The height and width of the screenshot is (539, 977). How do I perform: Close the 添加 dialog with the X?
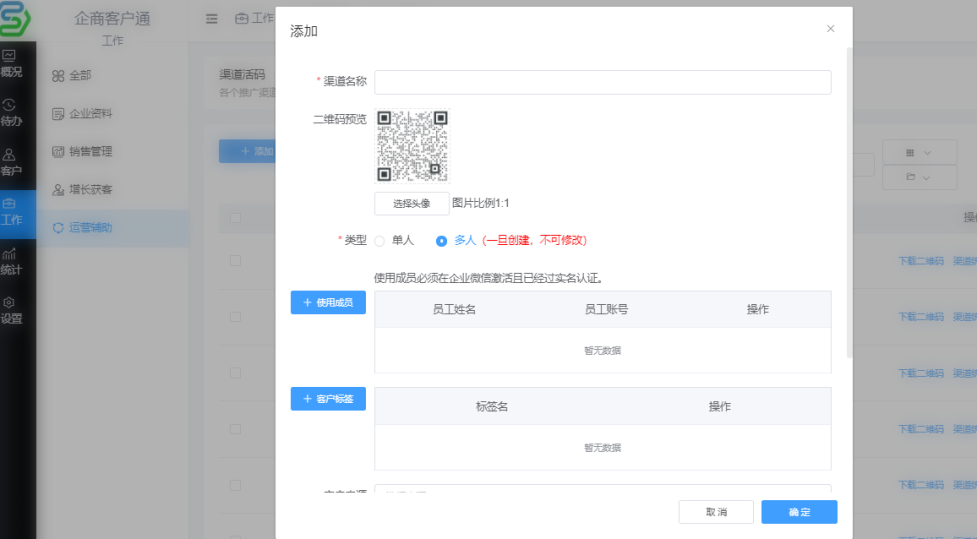pos(830,29)
